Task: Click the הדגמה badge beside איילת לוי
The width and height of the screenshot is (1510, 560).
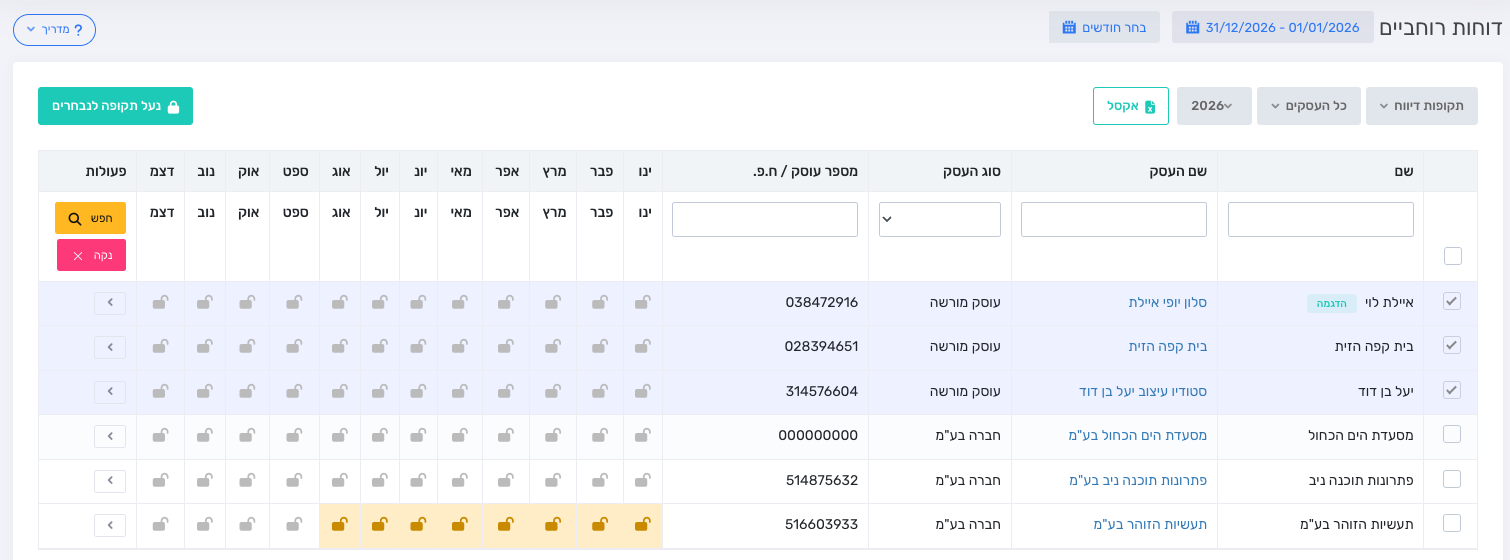Action: click(x=1332, y=303)
